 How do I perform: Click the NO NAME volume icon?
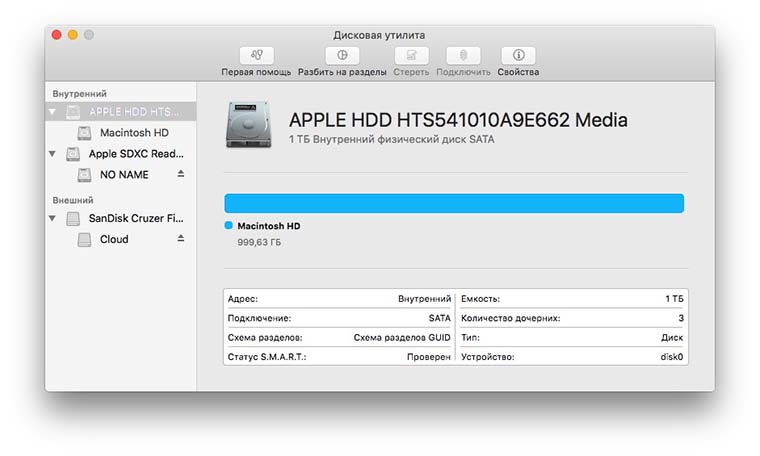pos(84,175)
